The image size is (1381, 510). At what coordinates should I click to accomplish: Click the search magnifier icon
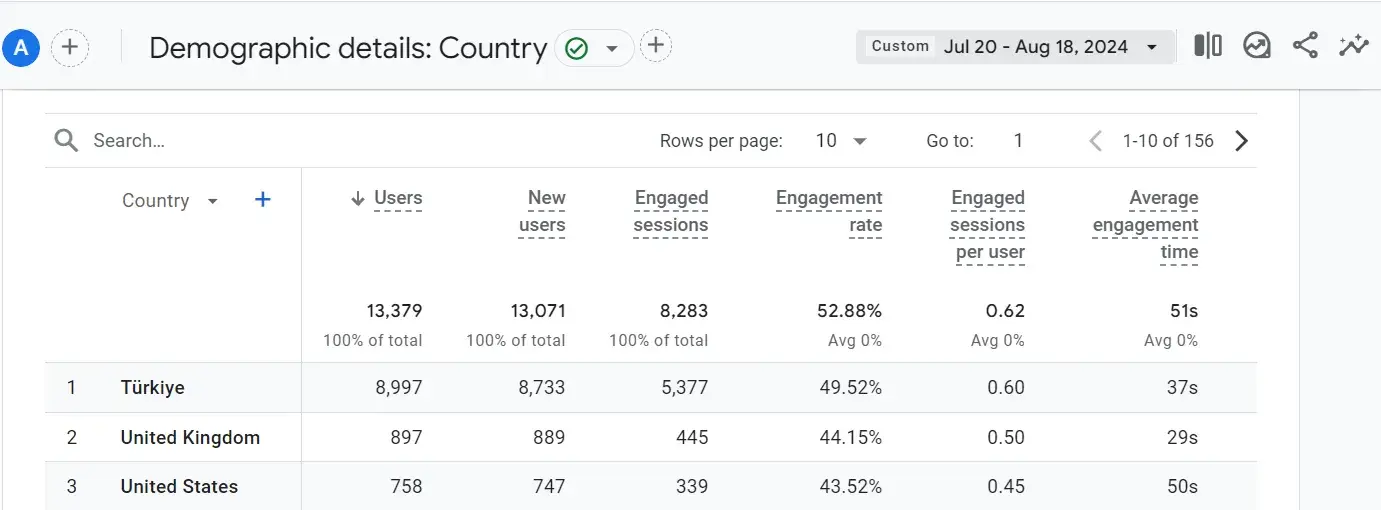point(66,141)
